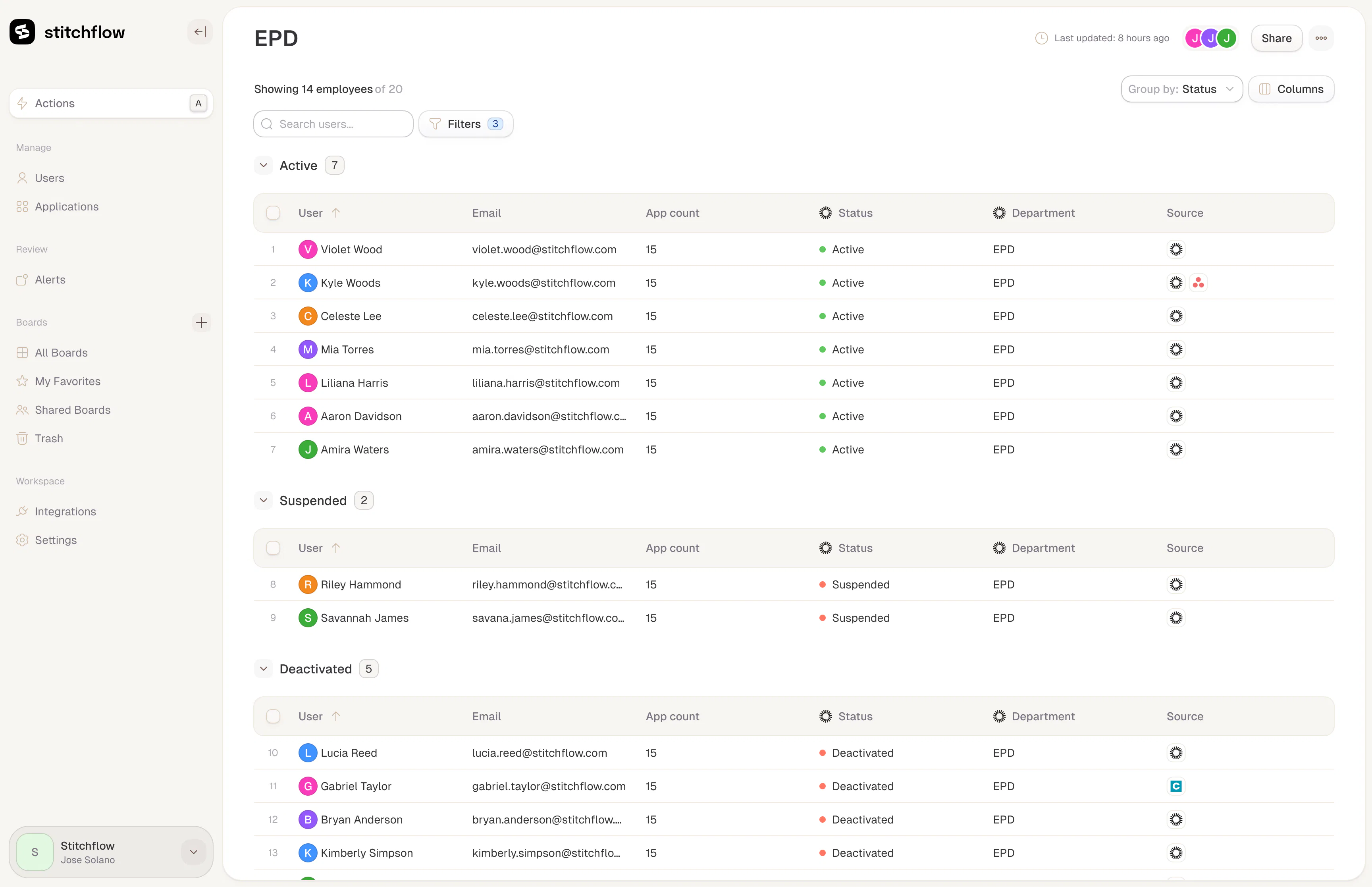
Task: Tick the select-all checkbox in Suspended table
Action: (x=273, y=548)
